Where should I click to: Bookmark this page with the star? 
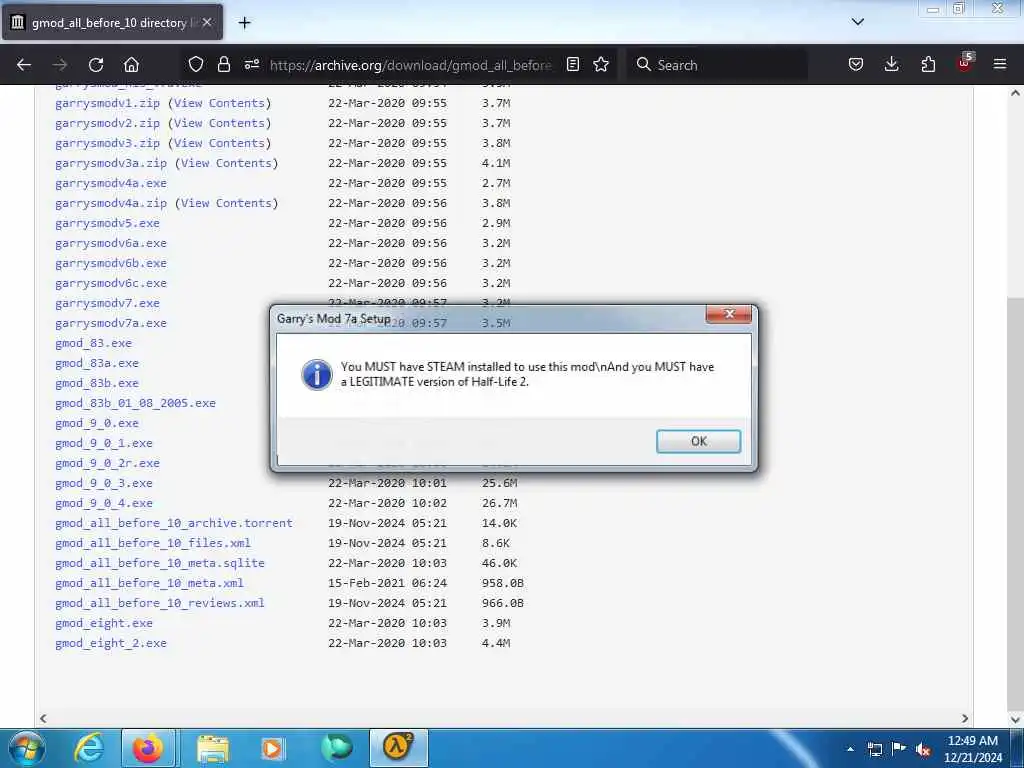click(x=601, y=64)
